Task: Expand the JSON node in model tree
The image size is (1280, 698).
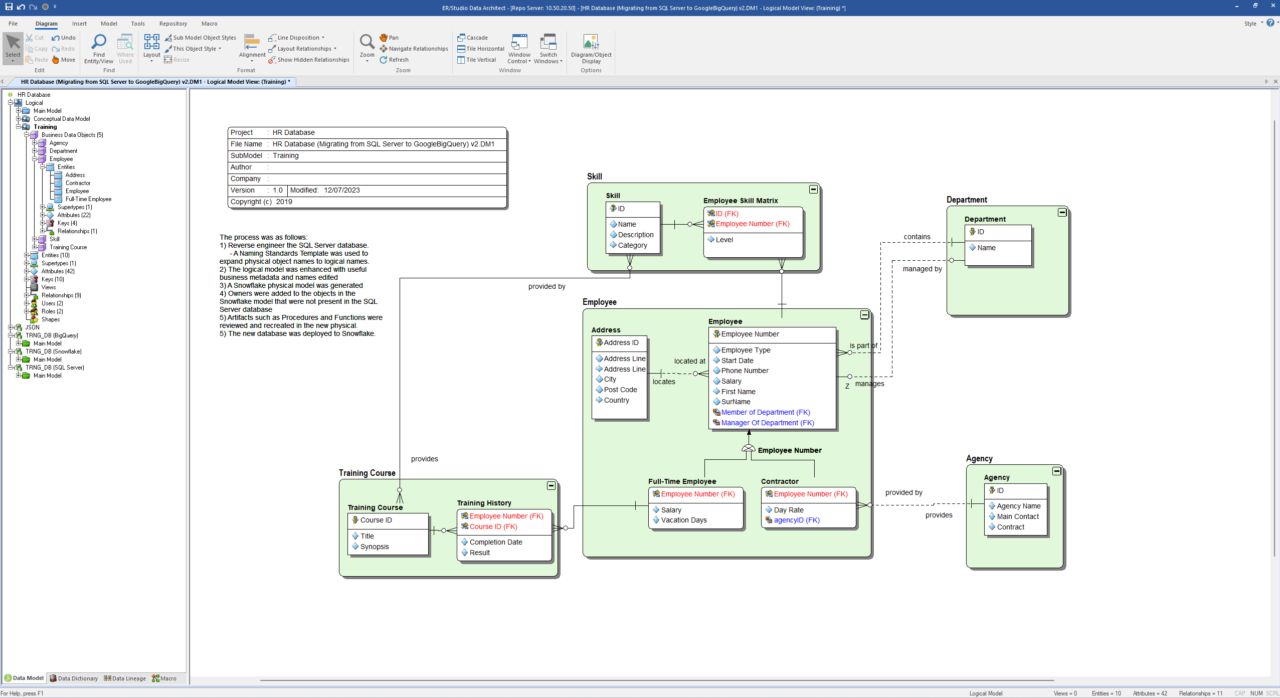Action: point(10,327)
